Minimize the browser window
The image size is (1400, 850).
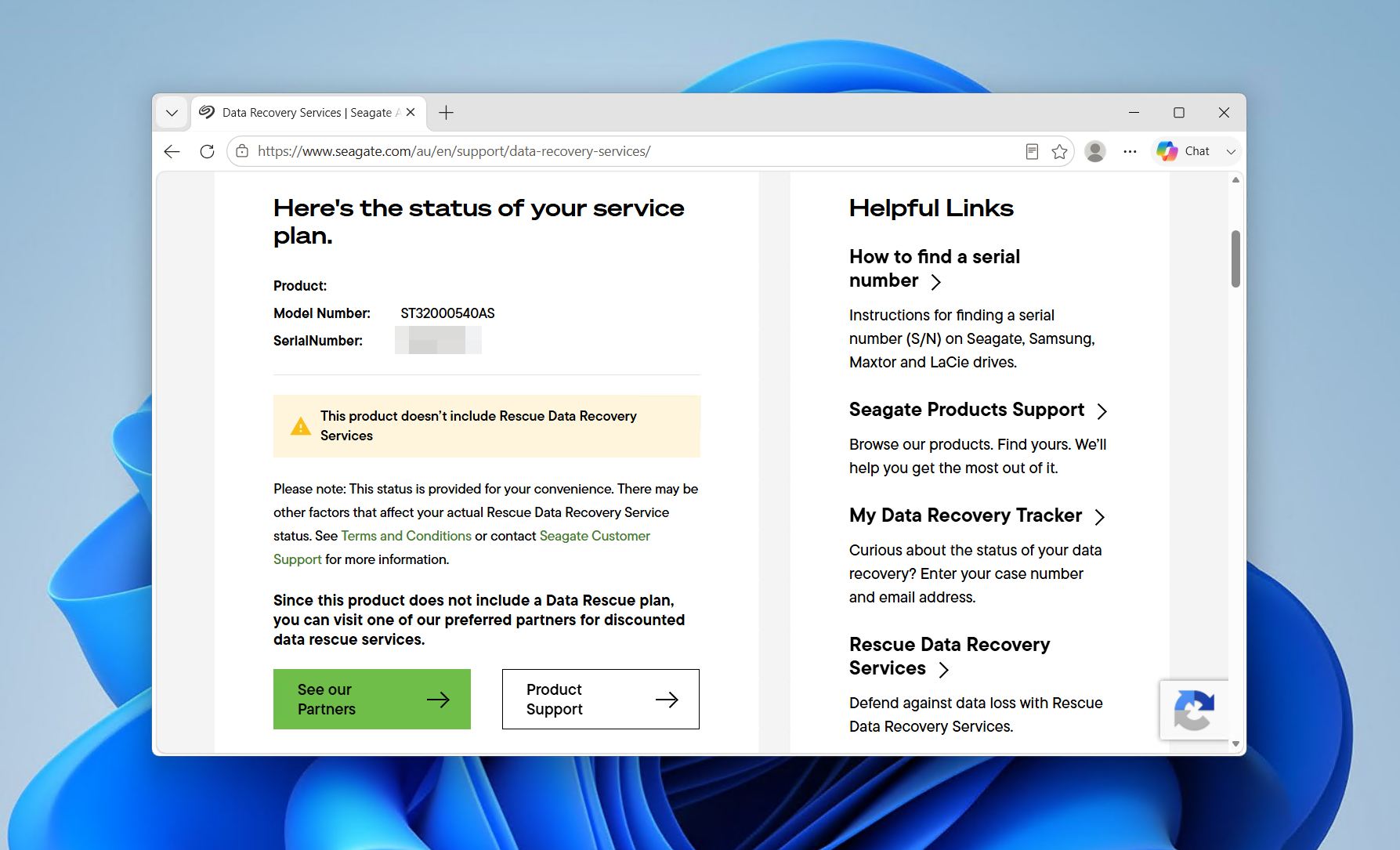coord(1134,113)
